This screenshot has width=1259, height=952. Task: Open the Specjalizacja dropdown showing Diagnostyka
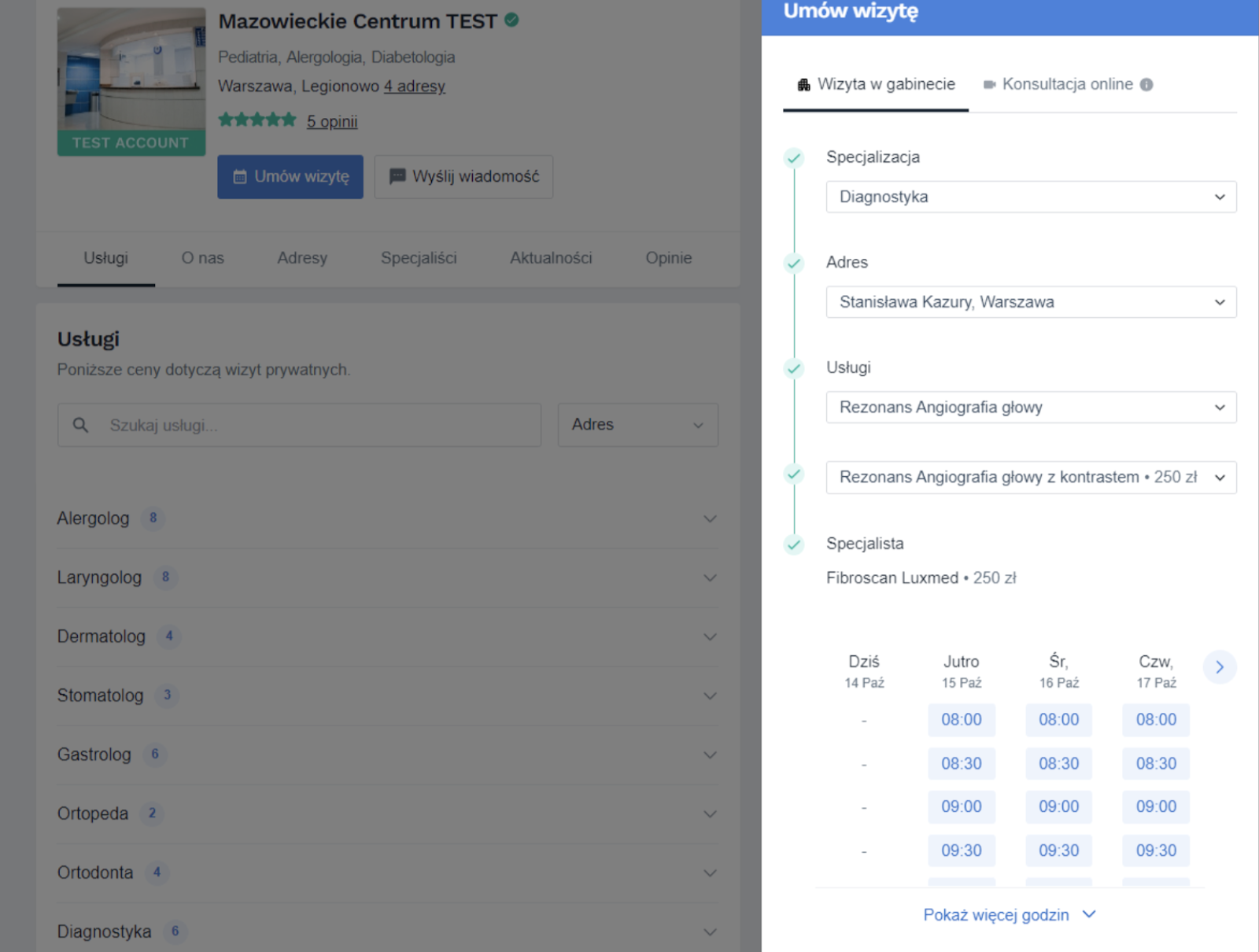1031,197
